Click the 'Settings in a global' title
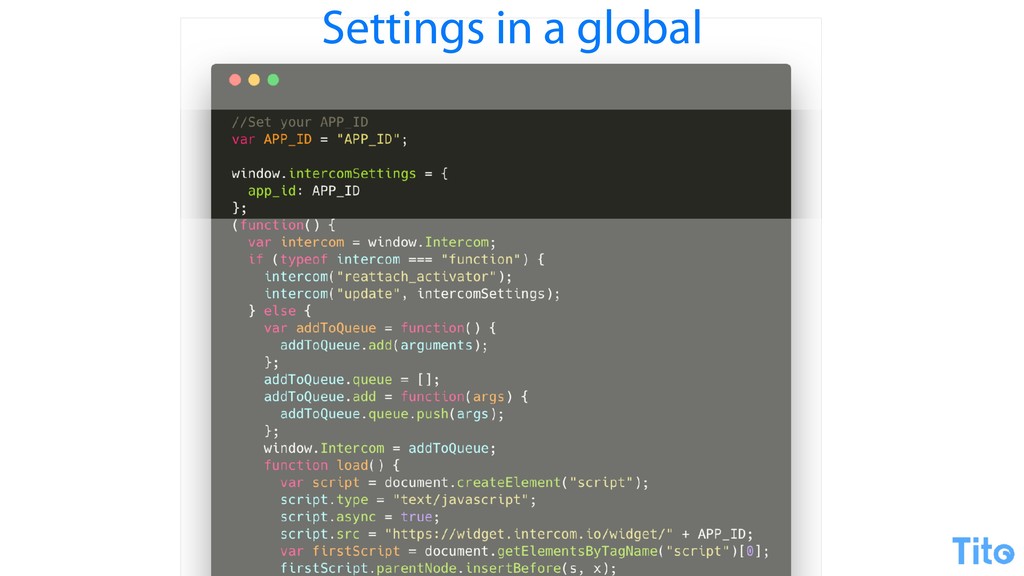 (x=511, y=28)
